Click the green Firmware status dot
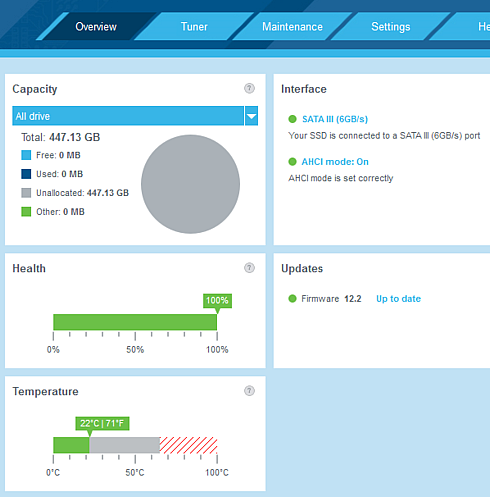The image size is (490, 497). pyautogui.click(x=292, y=299)
